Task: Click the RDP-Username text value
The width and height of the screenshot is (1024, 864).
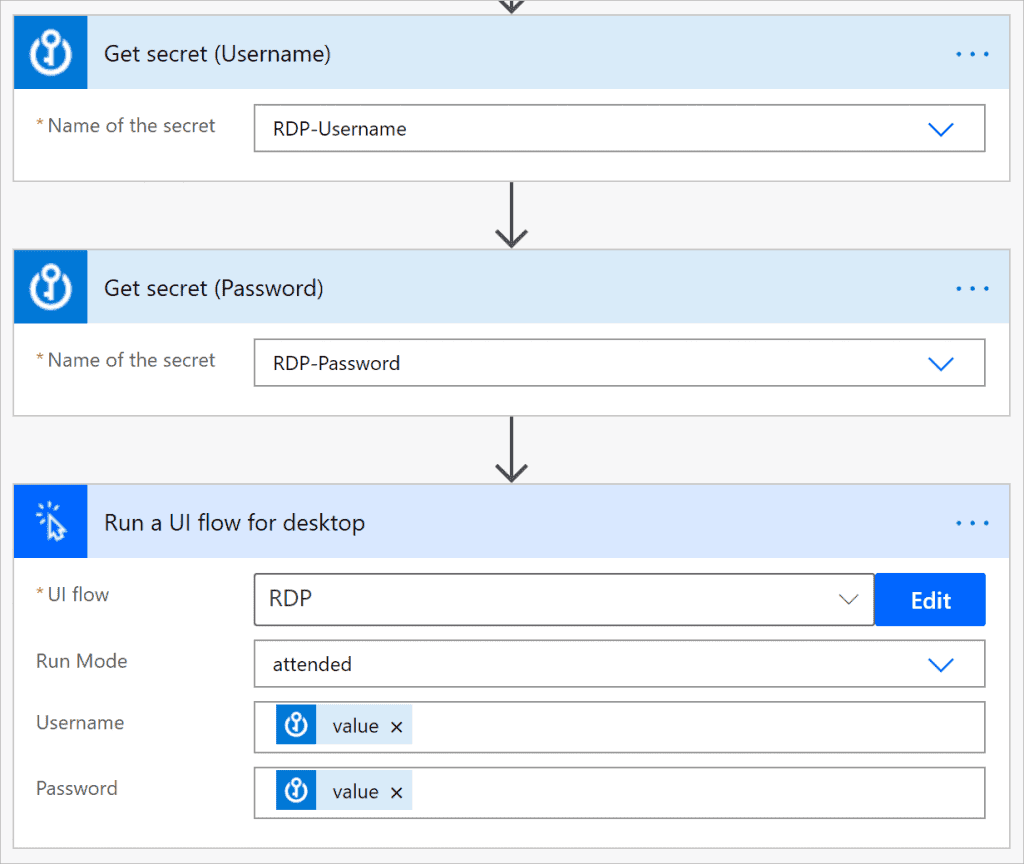Action: click(340, 129)
